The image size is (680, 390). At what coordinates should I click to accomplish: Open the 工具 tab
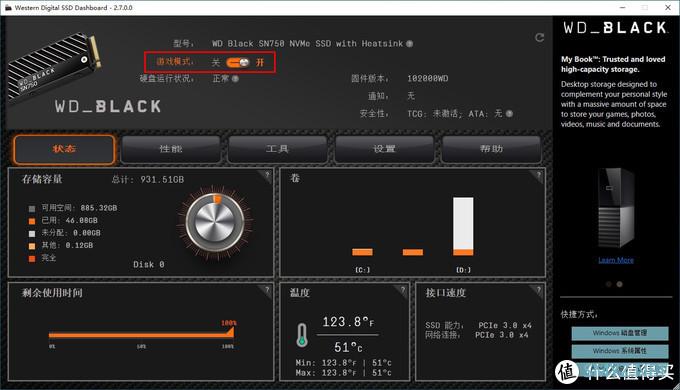point(278,149)
